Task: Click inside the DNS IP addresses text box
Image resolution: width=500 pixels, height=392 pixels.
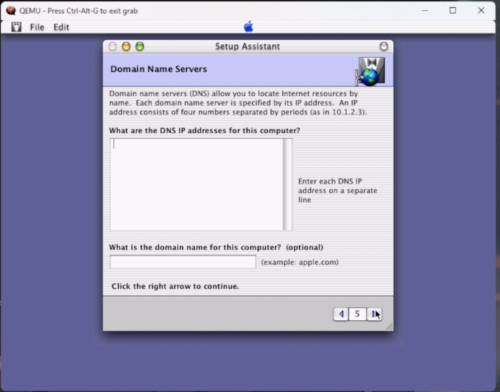Action: [197, 184]
